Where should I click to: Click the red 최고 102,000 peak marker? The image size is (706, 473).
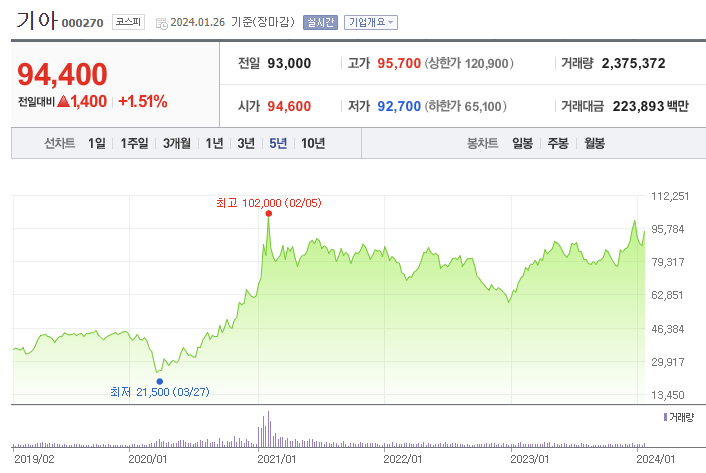click(x=269, y=213)
